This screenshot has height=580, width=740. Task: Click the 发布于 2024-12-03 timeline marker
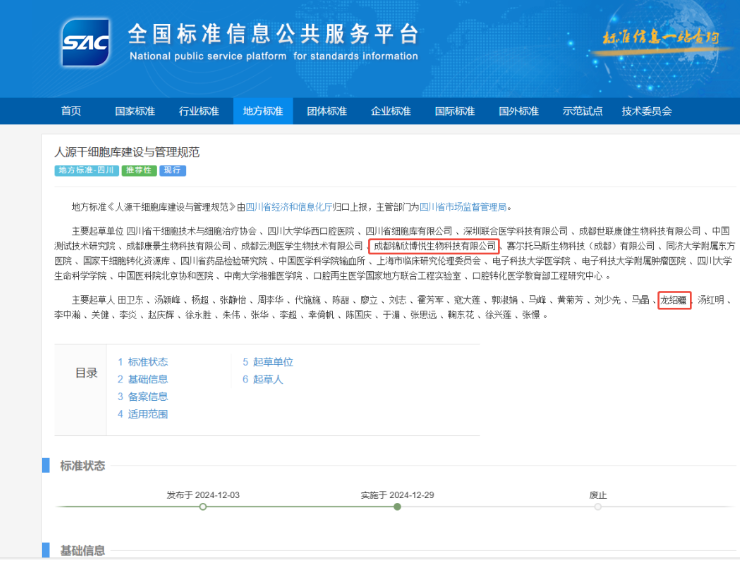[203, 507]
